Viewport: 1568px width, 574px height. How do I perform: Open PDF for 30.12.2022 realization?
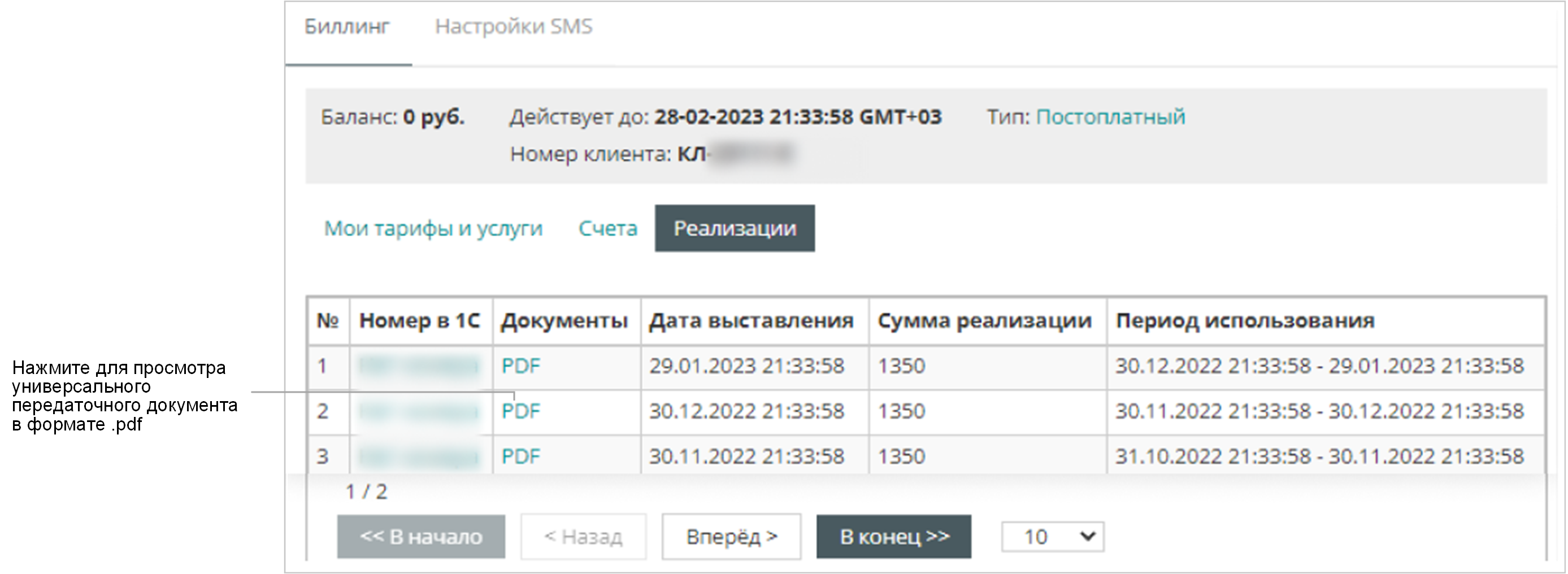pos(520,411)
